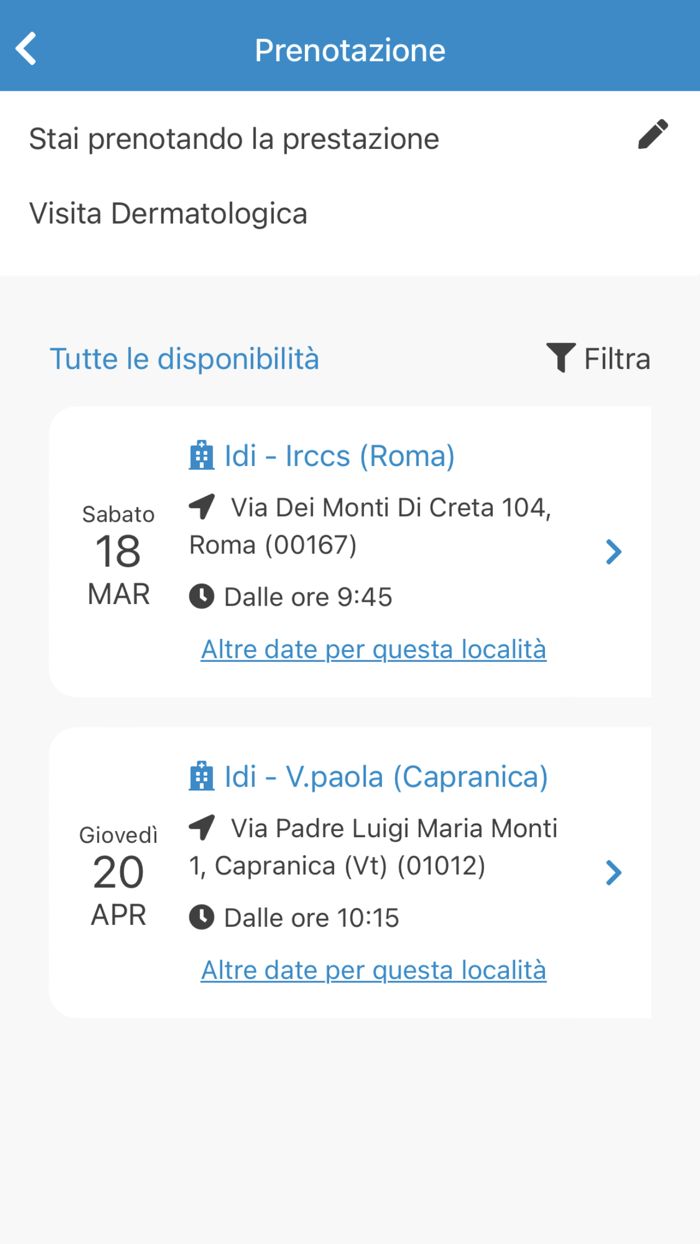Select the Giovedì 20 APR date block
This screenshot has width=700, height=1244.
pyautogui.click(x=118, y=872)
